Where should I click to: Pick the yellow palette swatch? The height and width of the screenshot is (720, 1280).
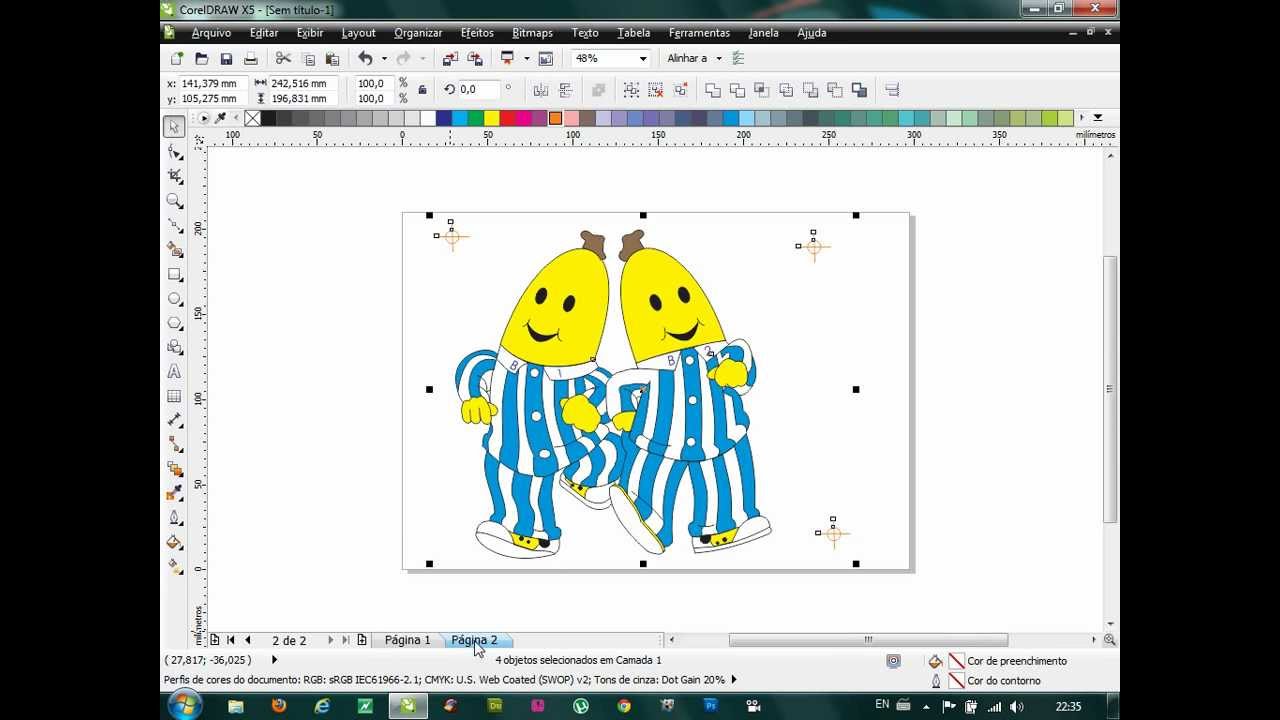click(x=491, y=118)
